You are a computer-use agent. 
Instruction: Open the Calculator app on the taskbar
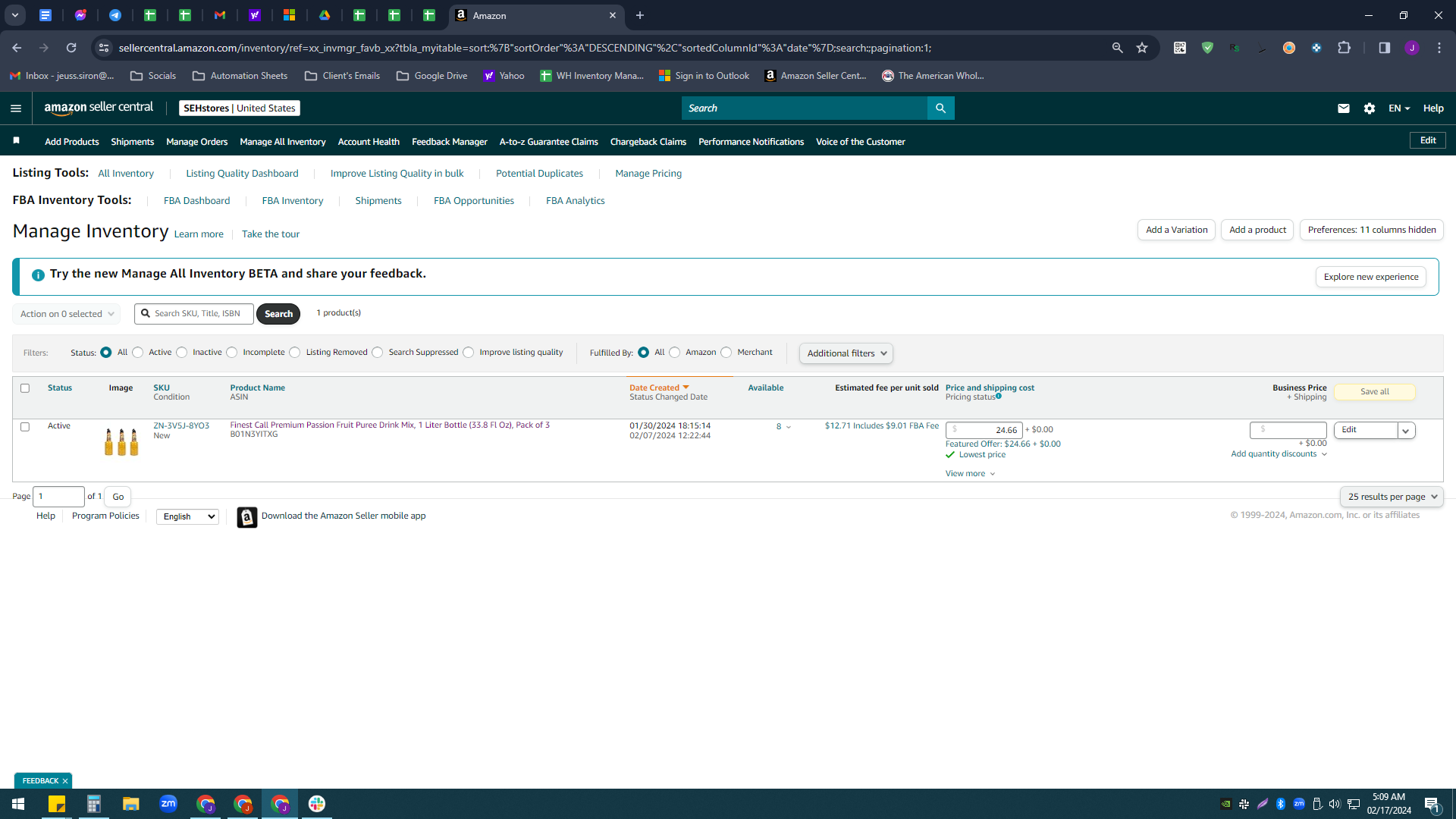click(x=94, y=804)
